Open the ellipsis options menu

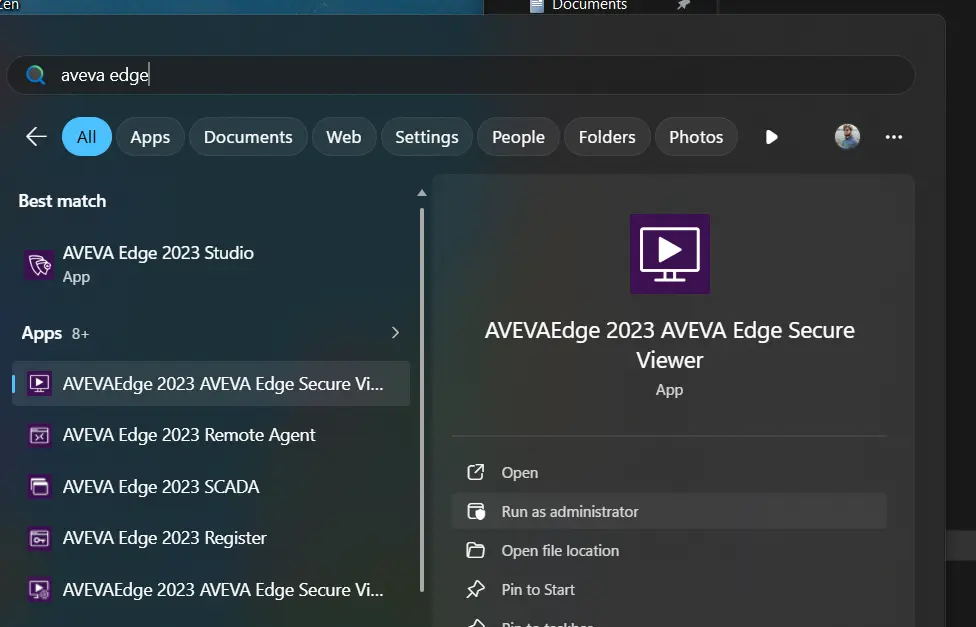point(893,136)
